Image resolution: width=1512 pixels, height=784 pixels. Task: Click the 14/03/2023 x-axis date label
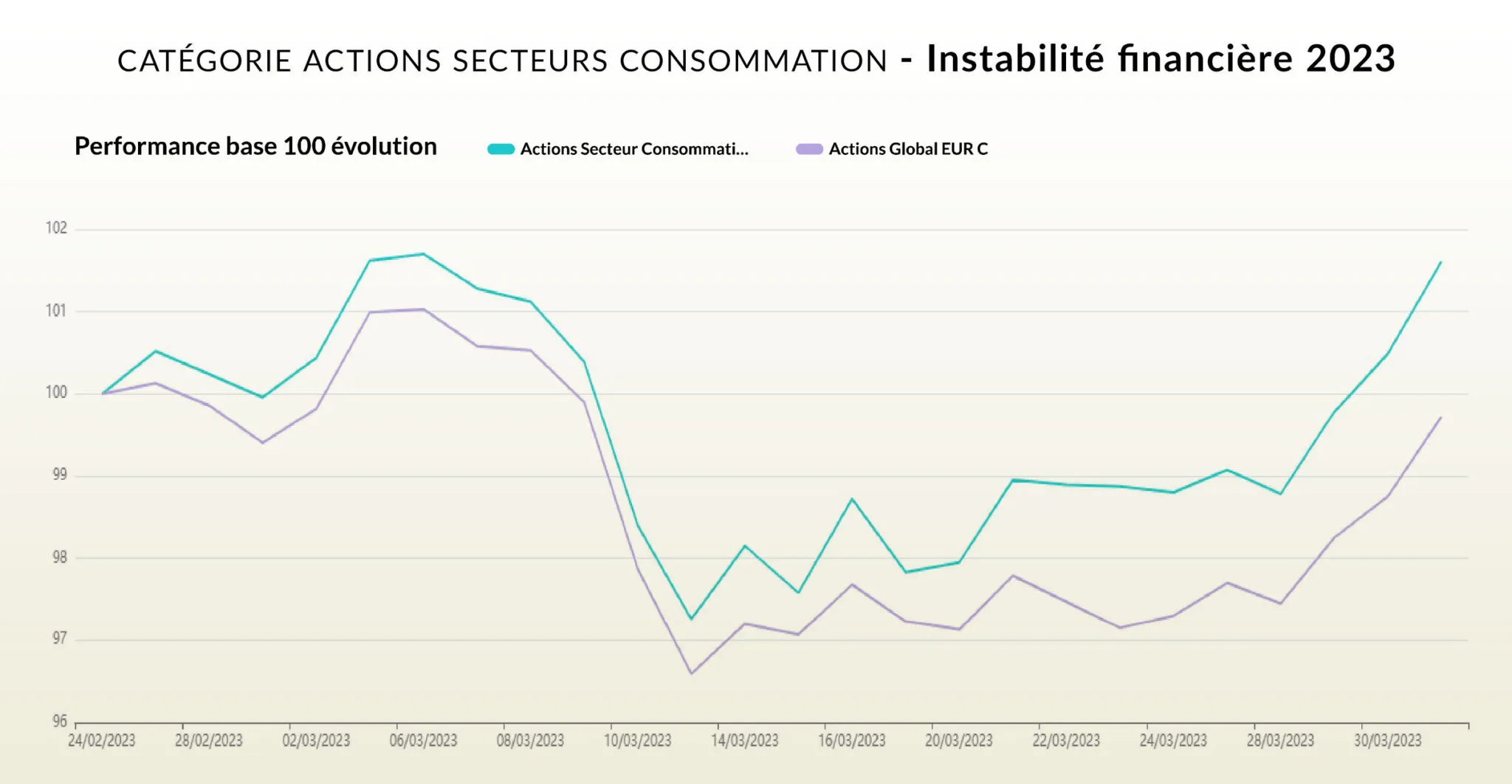click(745, 740)
